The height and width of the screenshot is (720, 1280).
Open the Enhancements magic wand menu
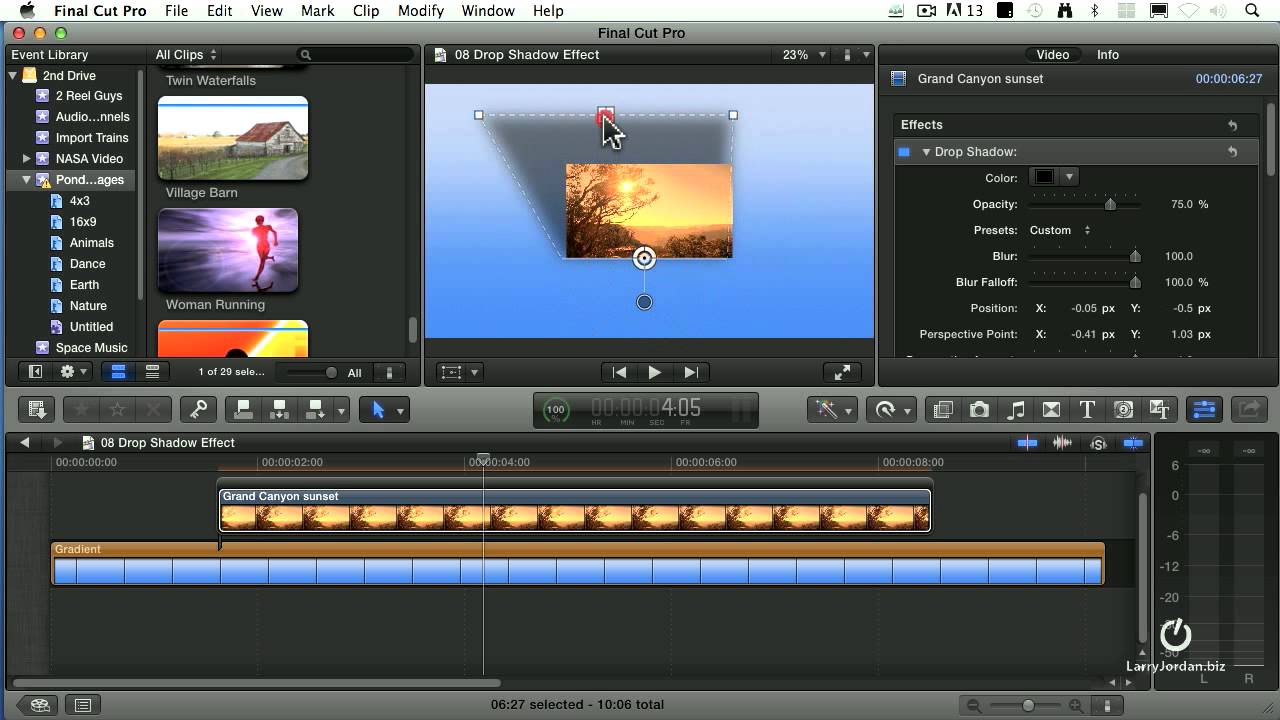point(832,409)
